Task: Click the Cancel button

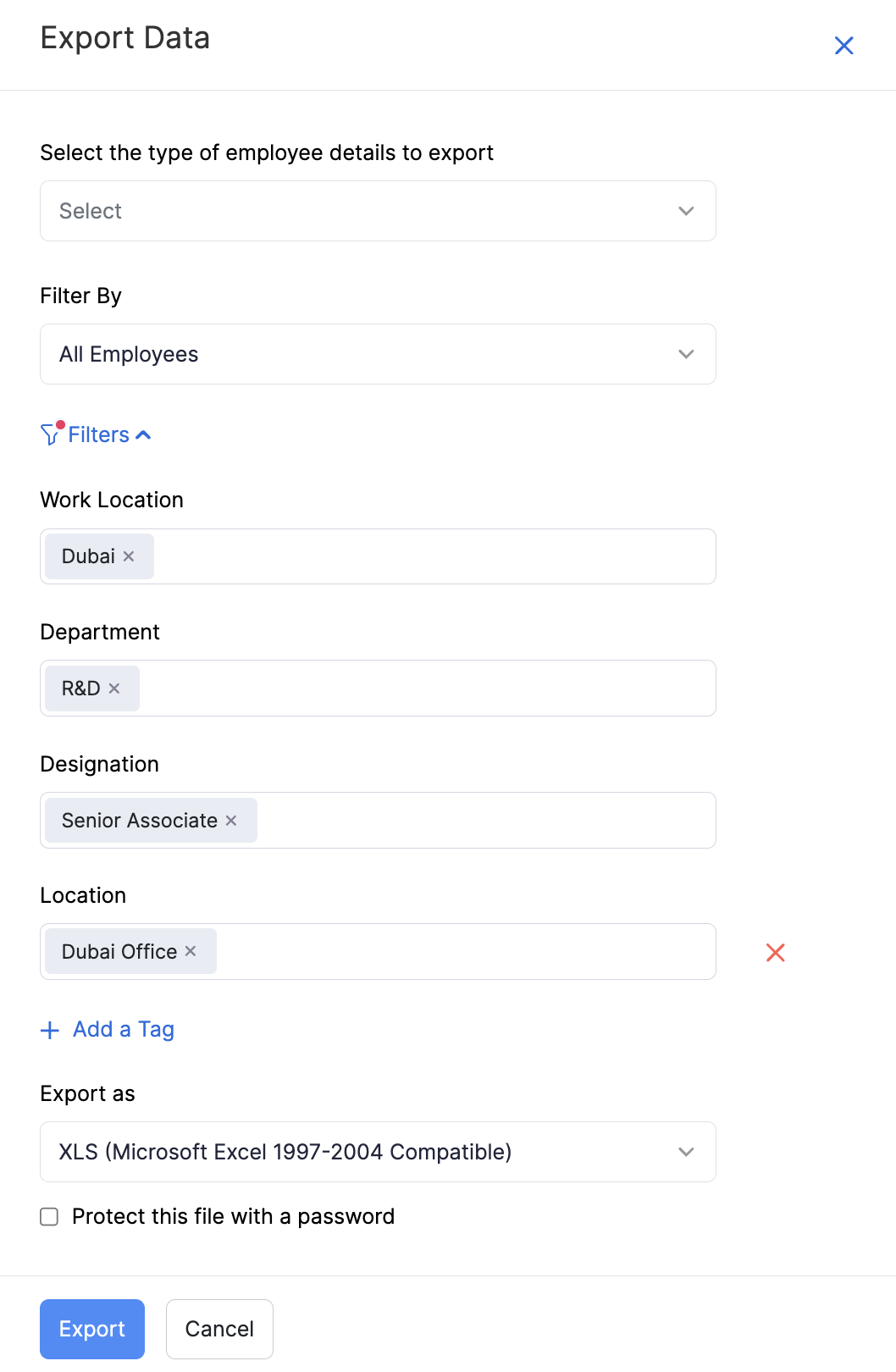Action: 219,1329
